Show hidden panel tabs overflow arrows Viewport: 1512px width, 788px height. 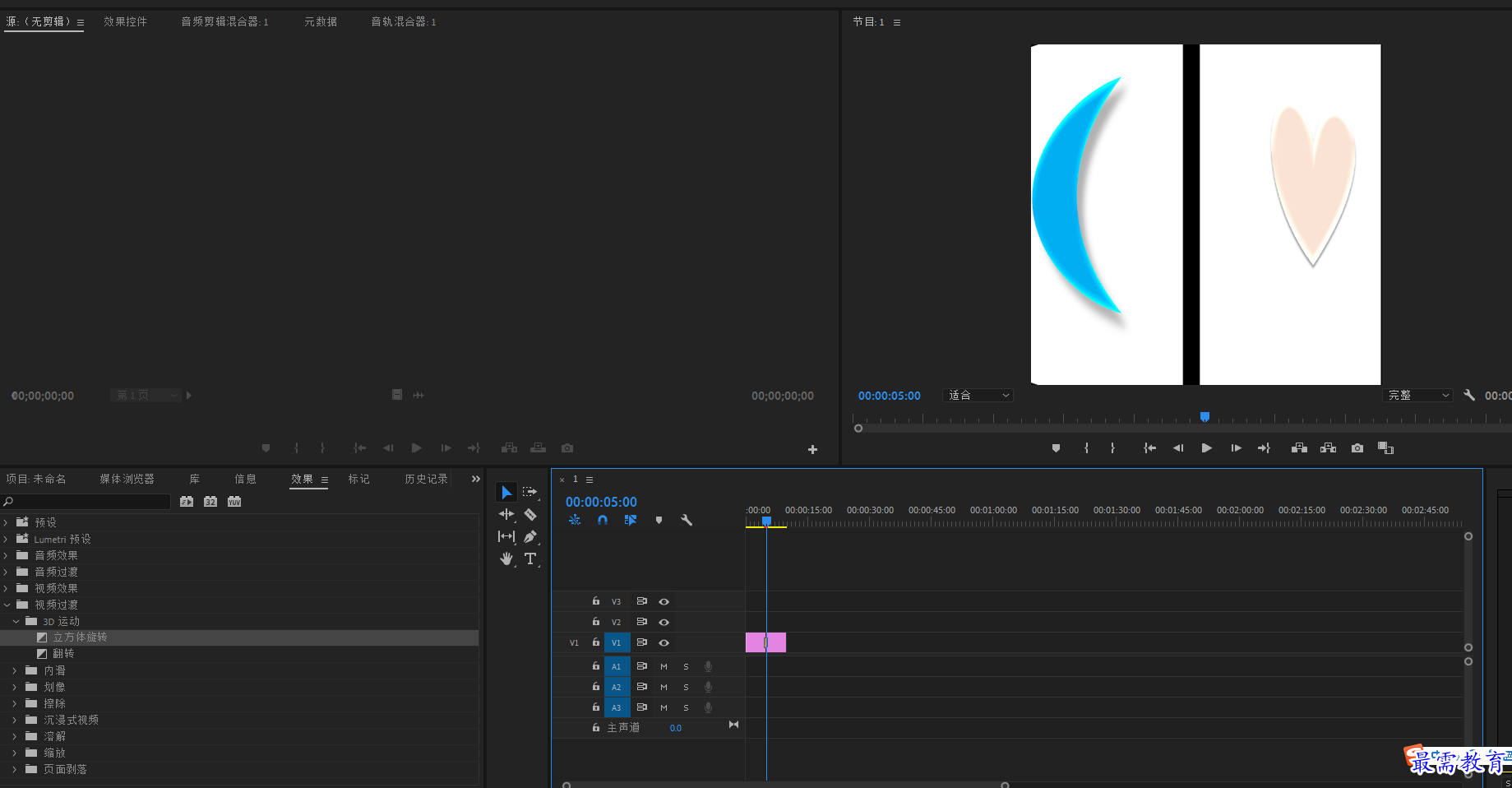pos(475,479)
